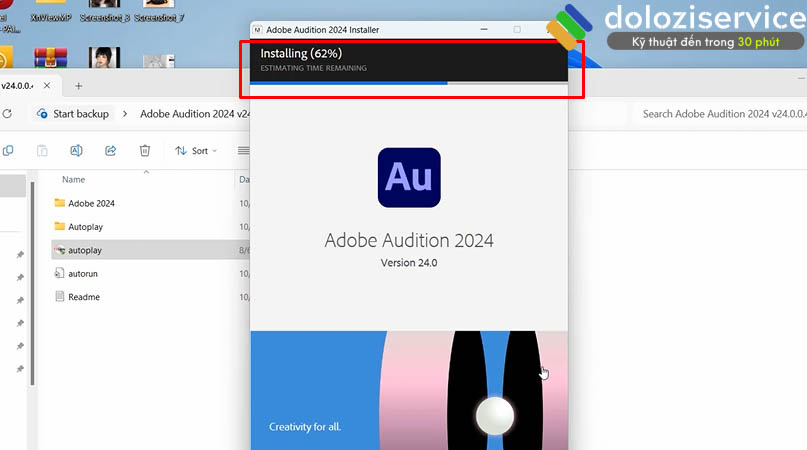Add a new File Explorer tab
This screenshot has width=807, height=450.
[x=78, y=86]
